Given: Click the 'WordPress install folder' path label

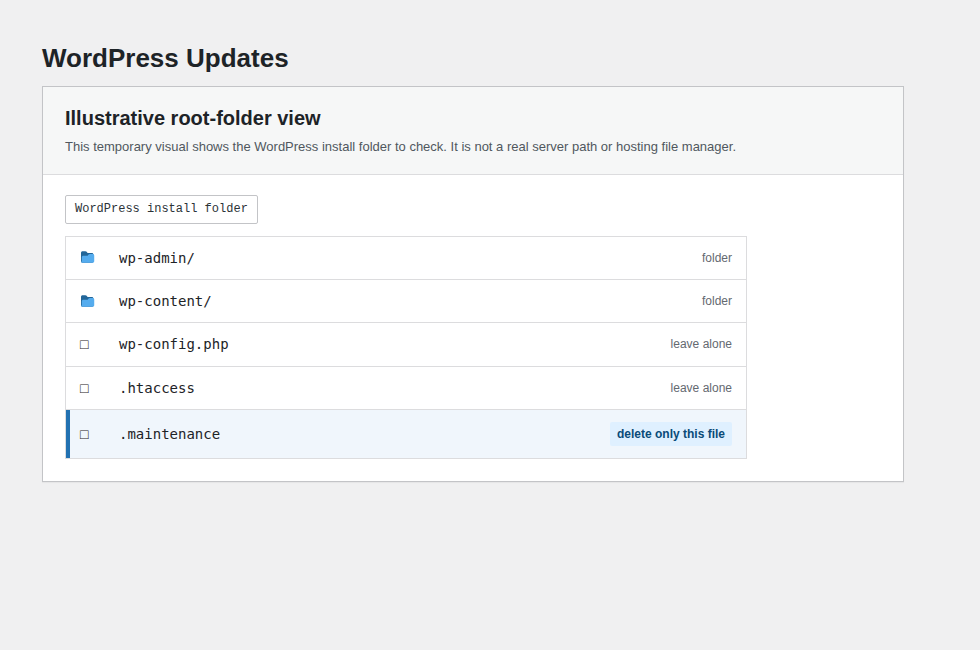Looking at the screenshot, I should click(161, 209).
